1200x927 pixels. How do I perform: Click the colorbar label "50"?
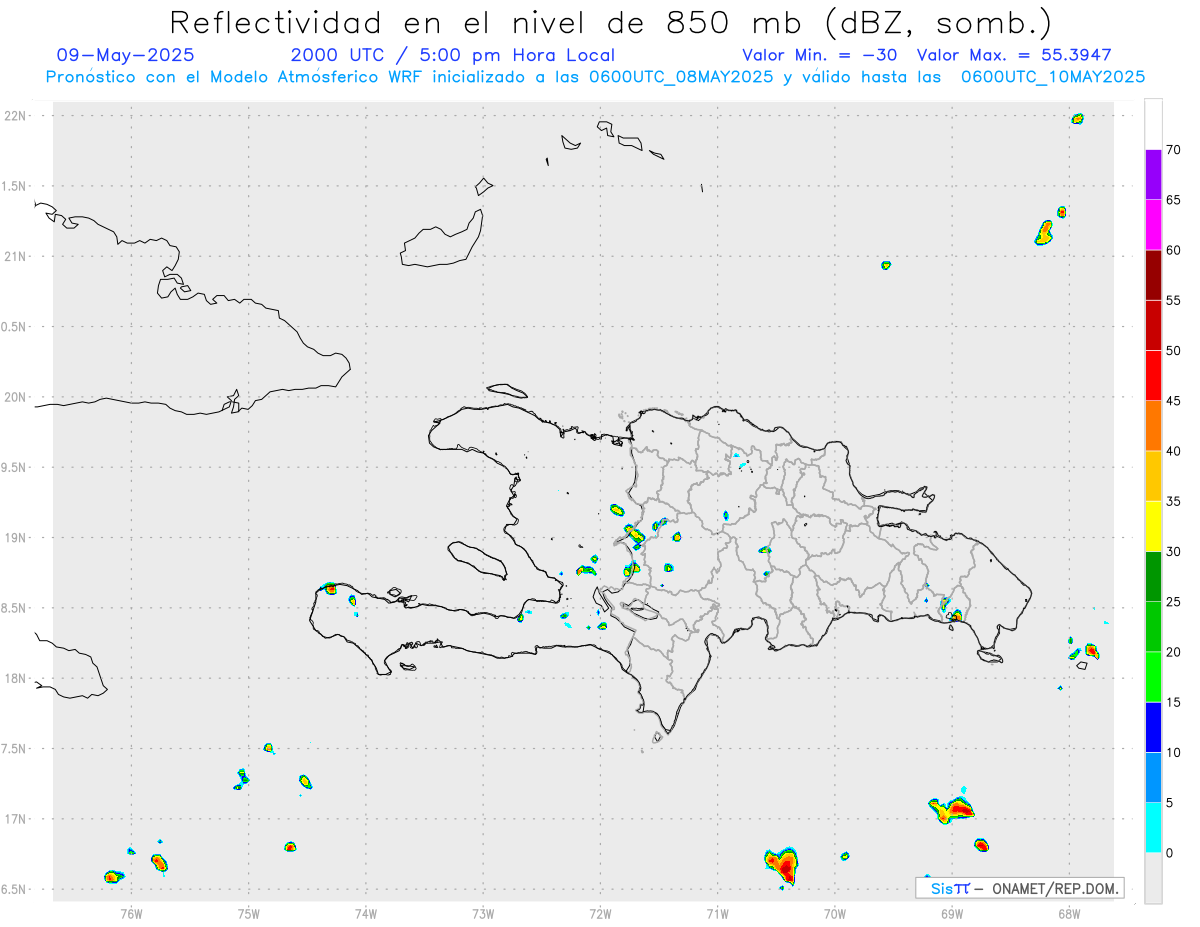[x=1173, y=351]
